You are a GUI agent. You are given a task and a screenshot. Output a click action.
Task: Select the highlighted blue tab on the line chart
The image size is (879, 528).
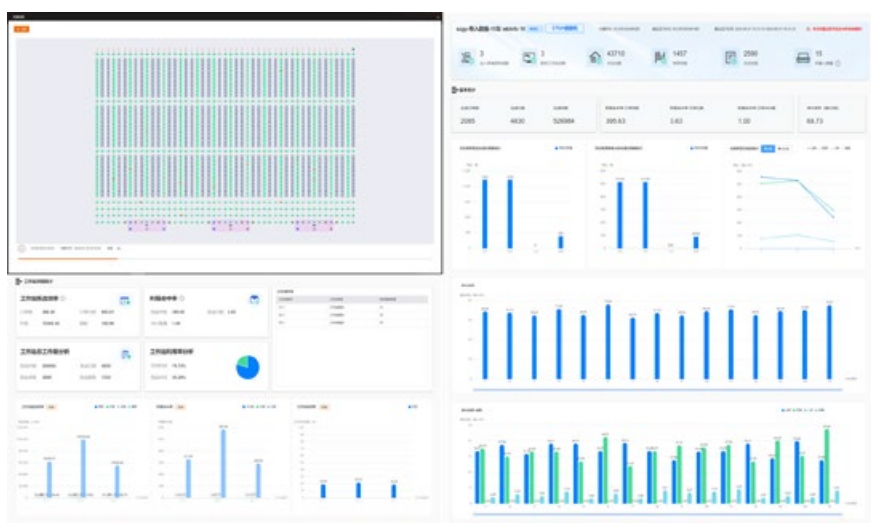(767, 148)
